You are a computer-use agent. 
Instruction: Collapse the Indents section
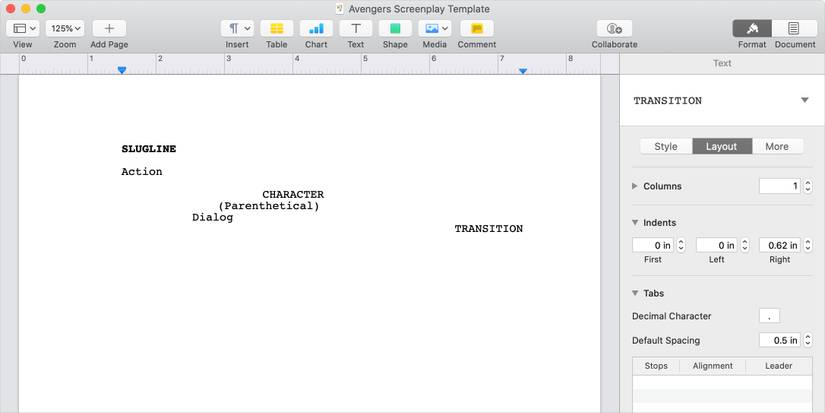click(x=635, y=223)
